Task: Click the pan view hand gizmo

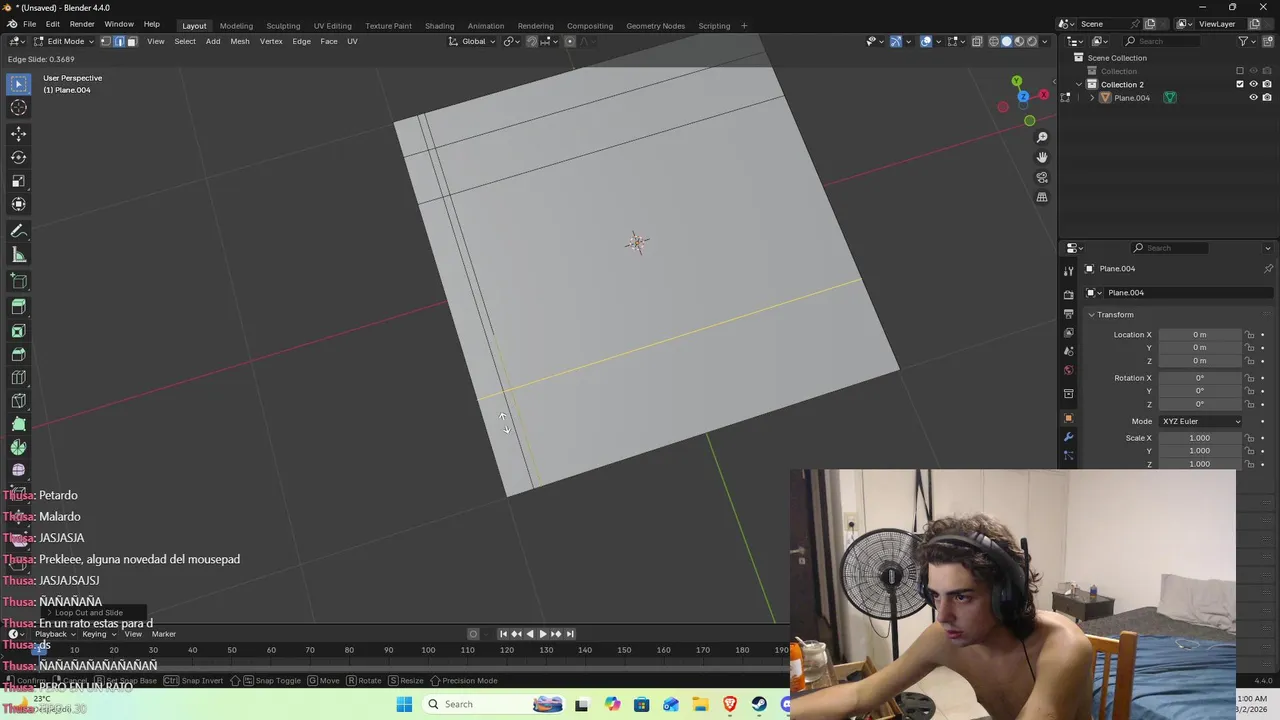Action: coord(1042,157)
